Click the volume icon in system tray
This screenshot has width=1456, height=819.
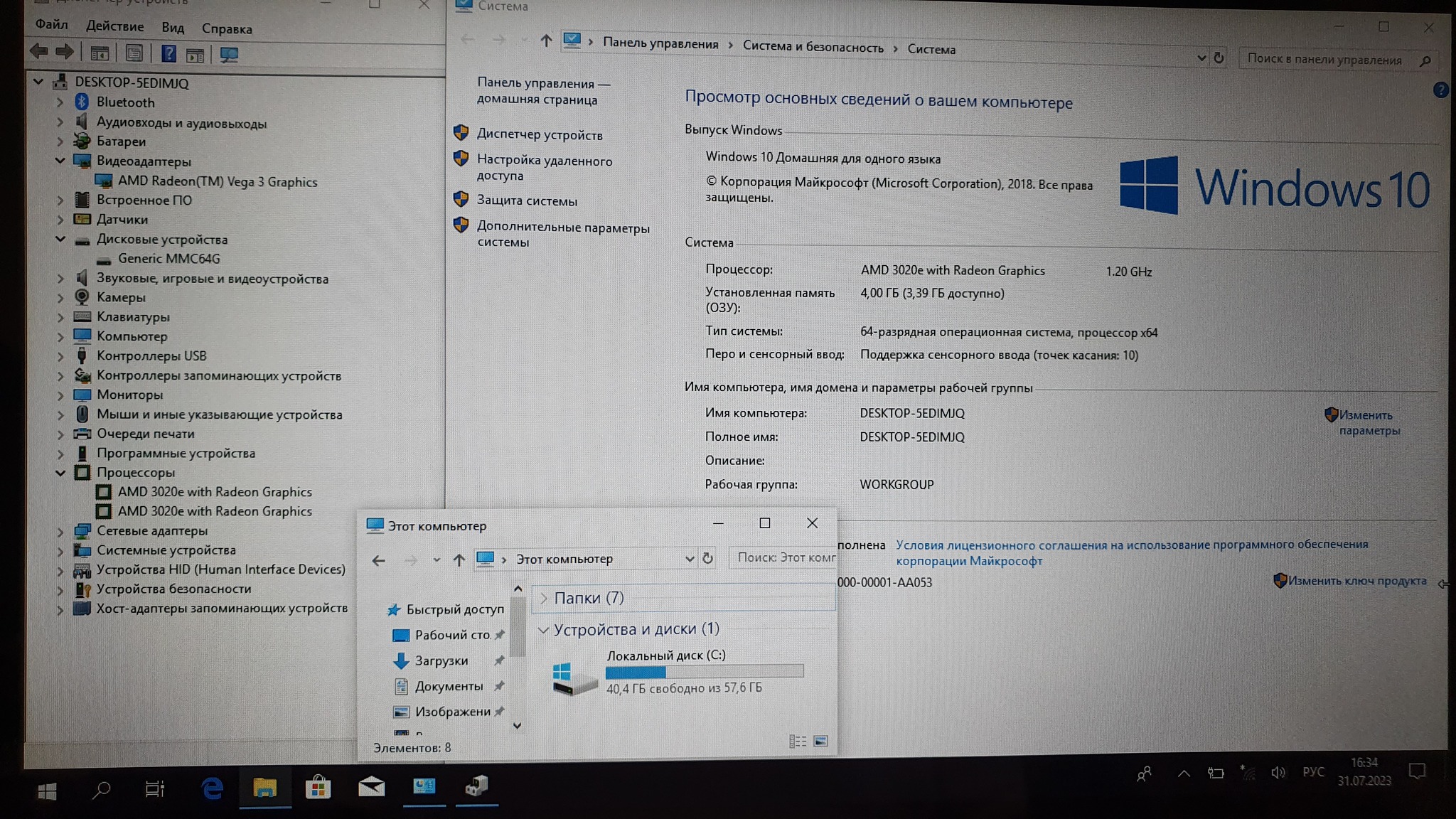(1278, 773)
